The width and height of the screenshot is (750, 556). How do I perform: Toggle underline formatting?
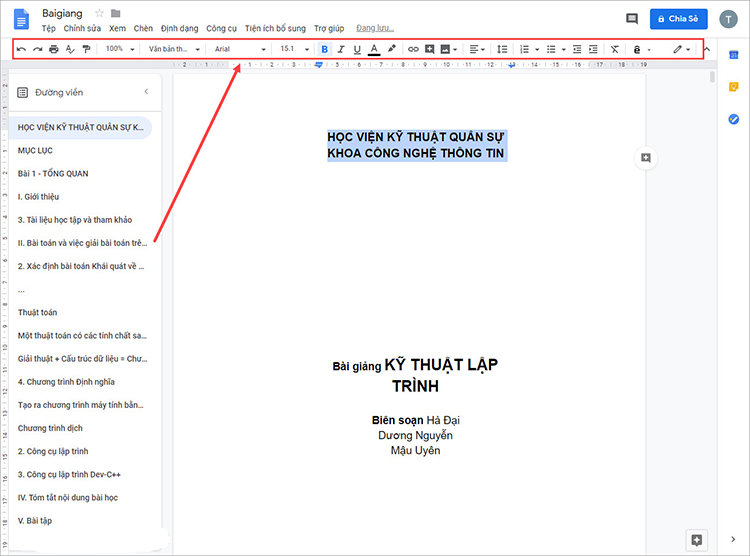pyautogui.click(x=357, y=49)
